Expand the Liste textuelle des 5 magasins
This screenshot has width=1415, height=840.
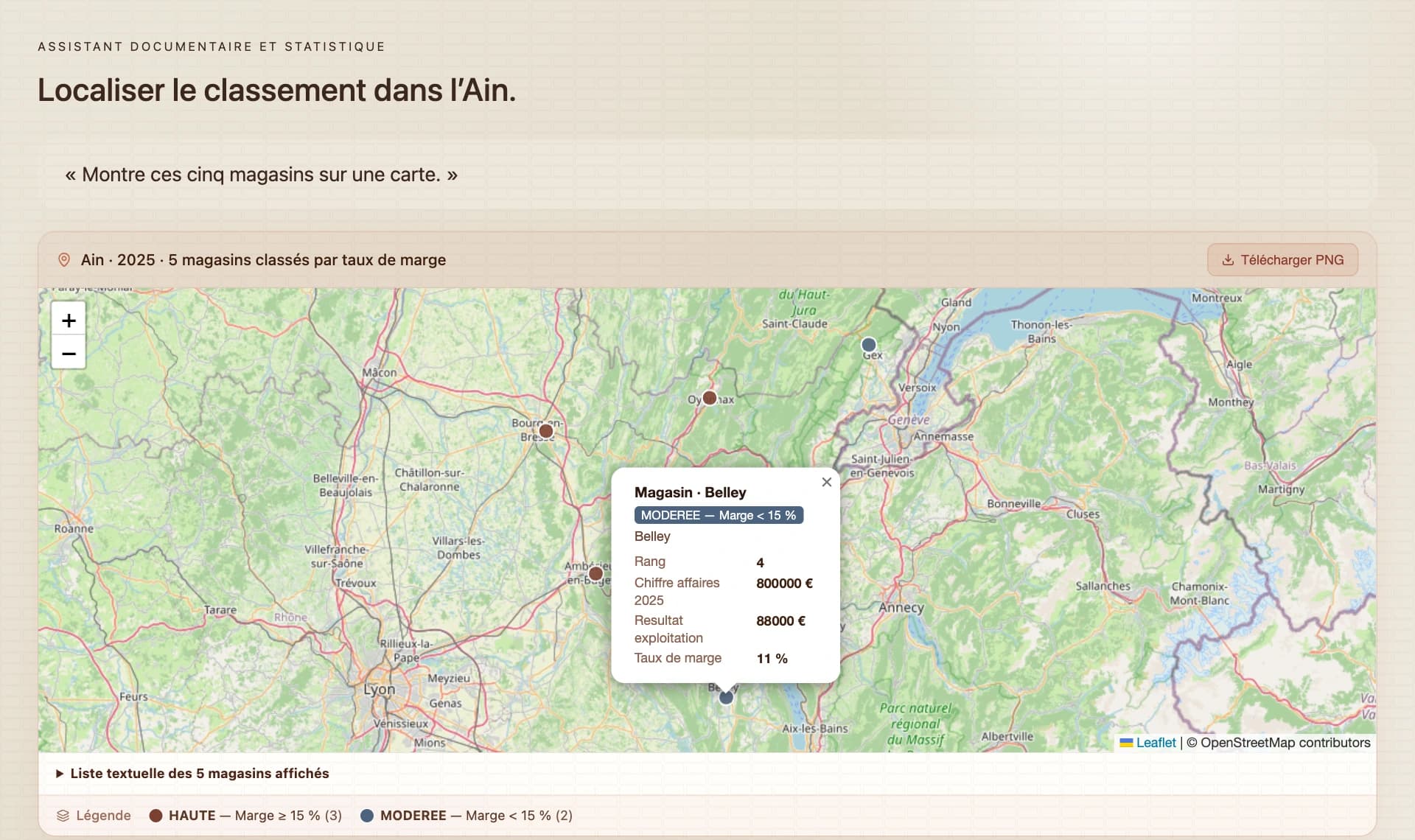[193, 774]
